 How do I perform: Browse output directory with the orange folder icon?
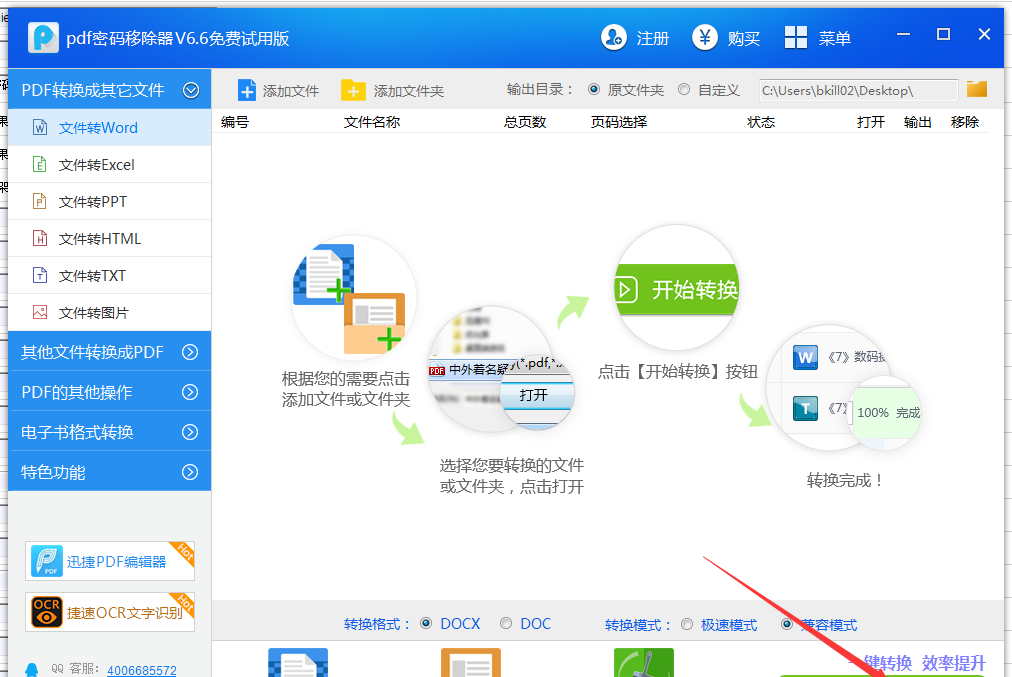tap(977, 89)
